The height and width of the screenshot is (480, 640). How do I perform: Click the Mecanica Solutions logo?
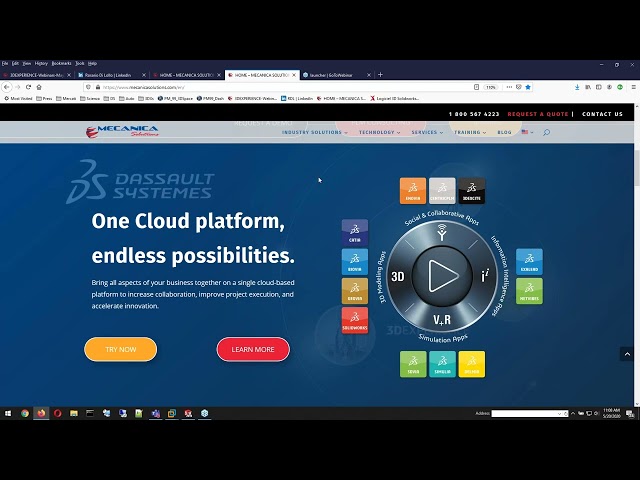tap(122, 131)
